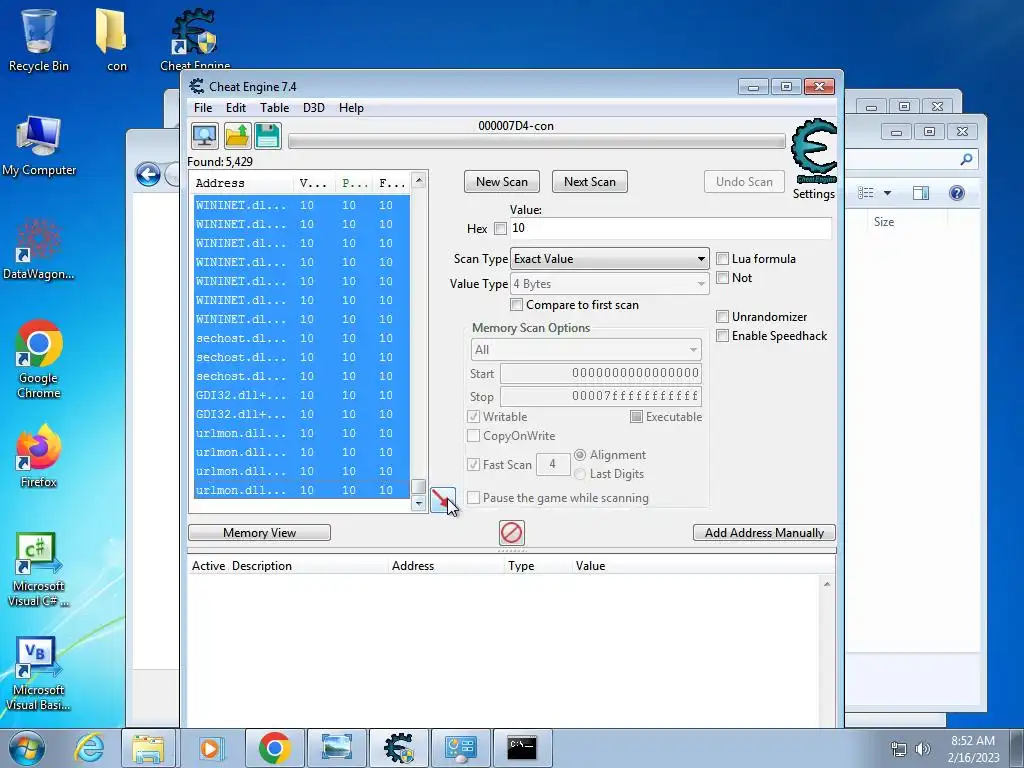The width and height of the screenshot is (1024, 768).
Task: Click the floppy disk save icon
Action: pyautogui.click(x=268, y=136)
